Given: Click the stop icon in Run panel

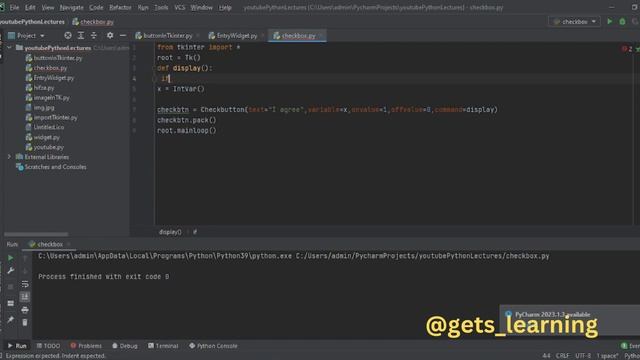Looking at the screenshot, I should [11, 287].
